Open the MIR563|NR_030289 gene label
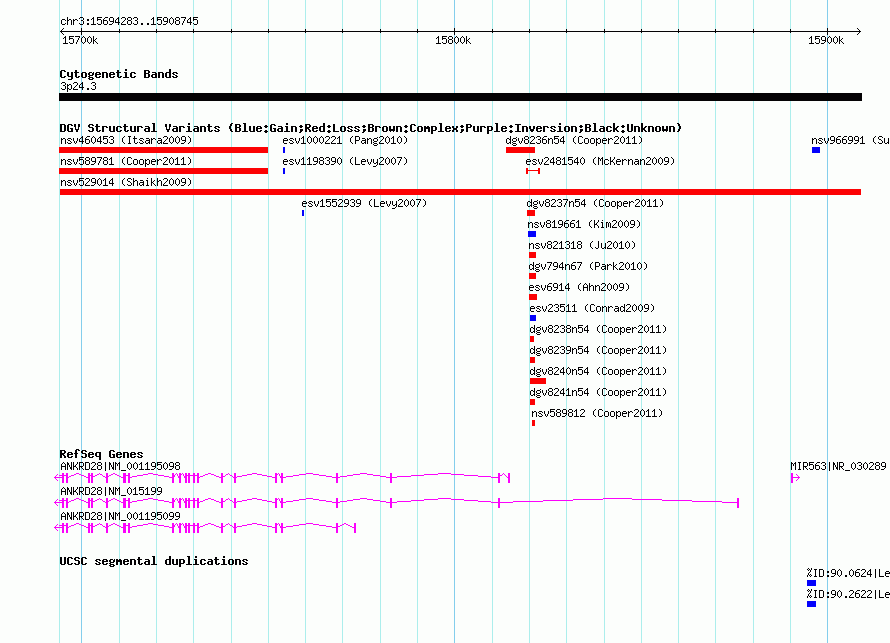The image size is (890, 643). [838, 466]
